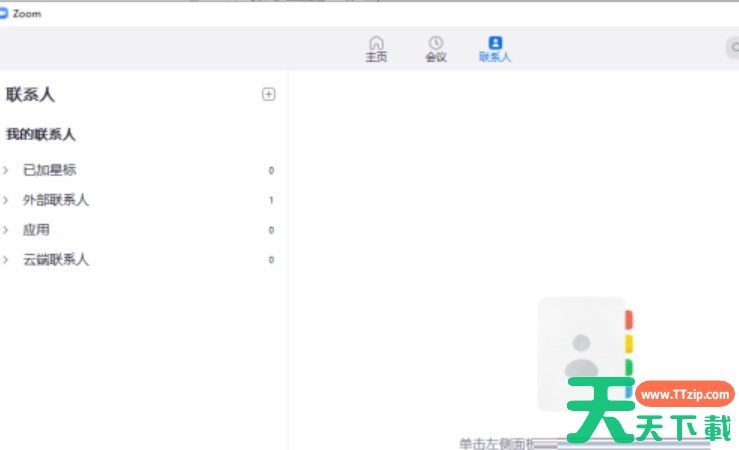Add a contact with the plus icon
Image resolution: width=739 pixels, height=450 pixels.
pos(268,94)
